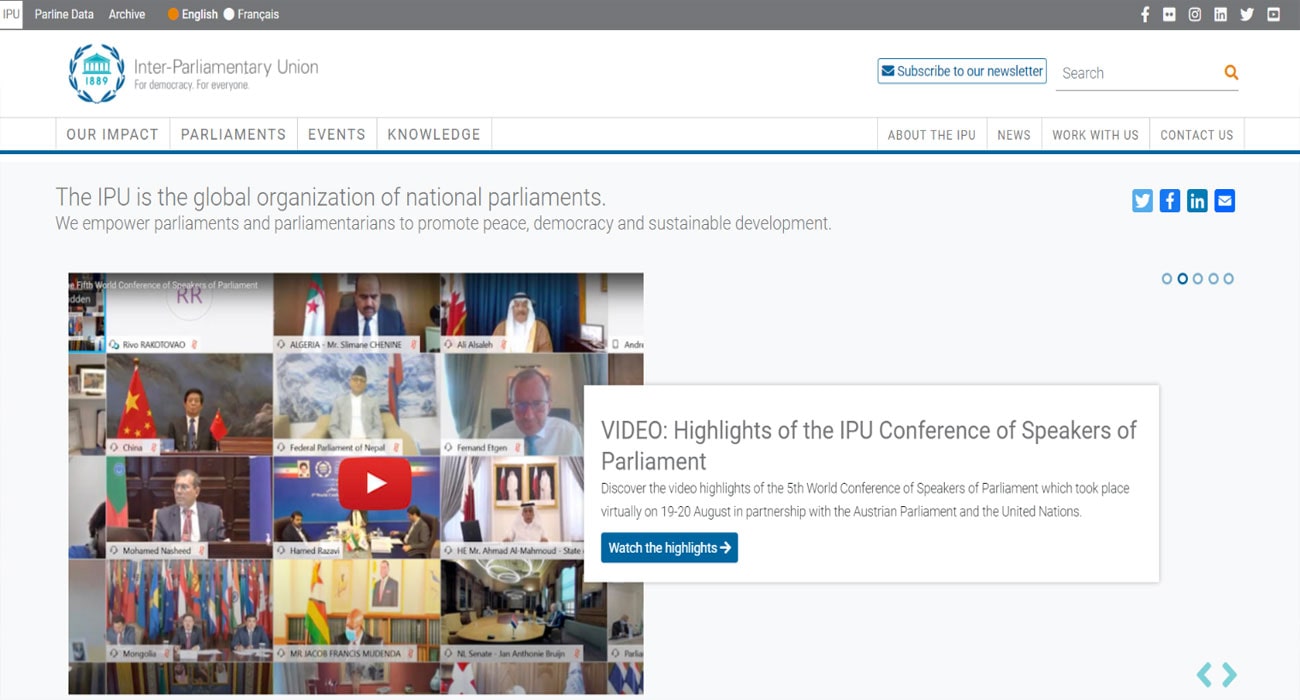
Task: Open the PARLIAMENTS menu
Action: tap(233, 134)
